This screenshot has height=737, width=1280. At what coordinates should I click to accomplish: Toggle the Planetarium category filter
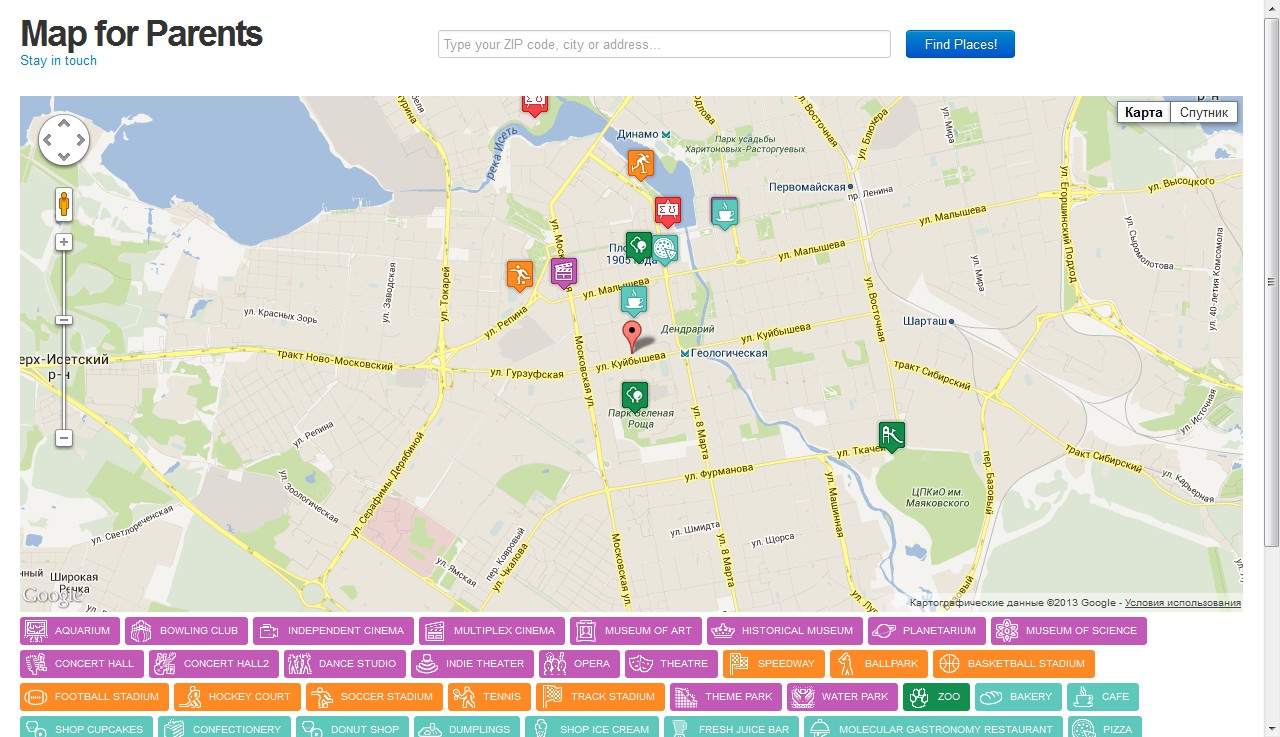(x=927, y=631)
